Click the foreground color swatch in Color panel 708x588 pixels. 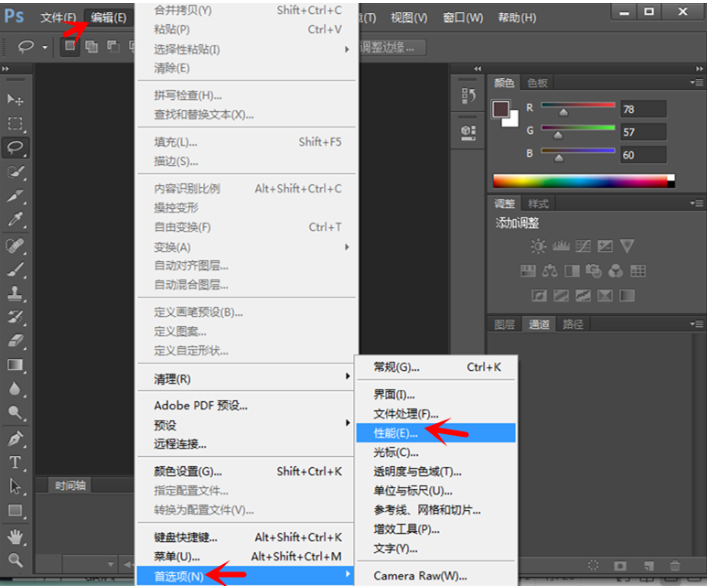[x=501, y=108]
